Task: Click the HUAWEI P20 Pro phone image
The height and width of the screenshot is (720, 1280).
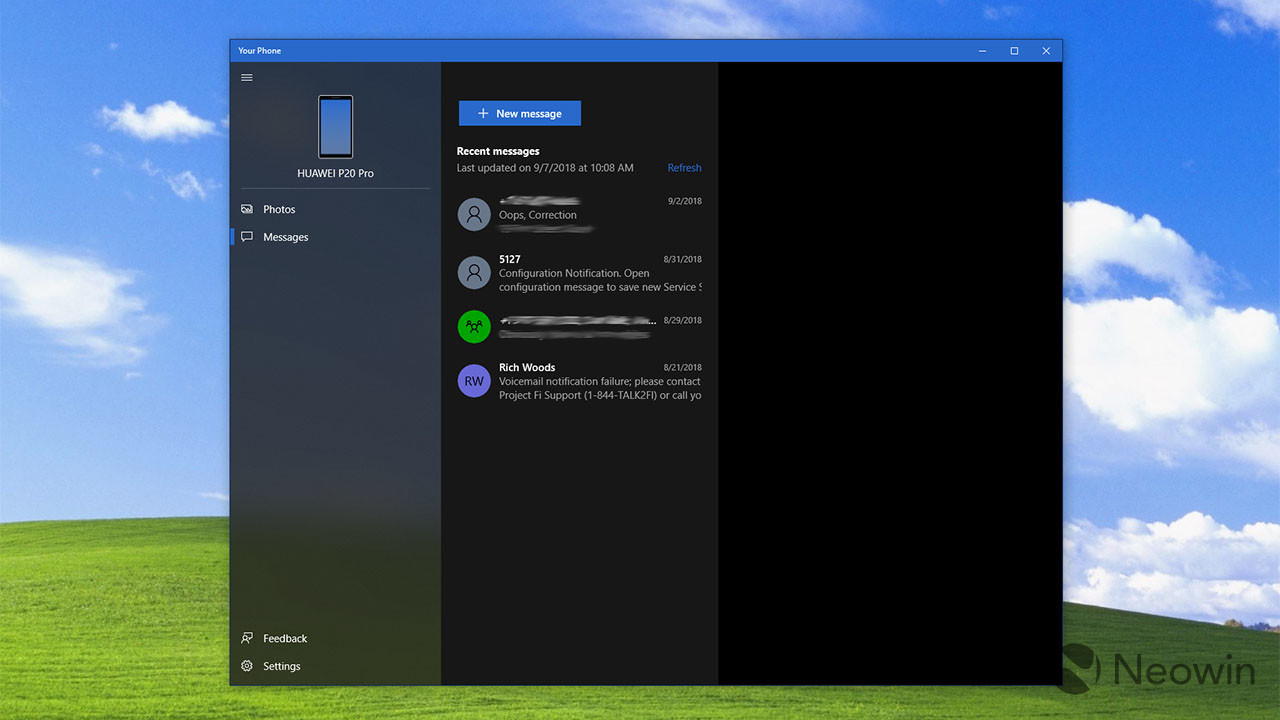Action: 335,127
